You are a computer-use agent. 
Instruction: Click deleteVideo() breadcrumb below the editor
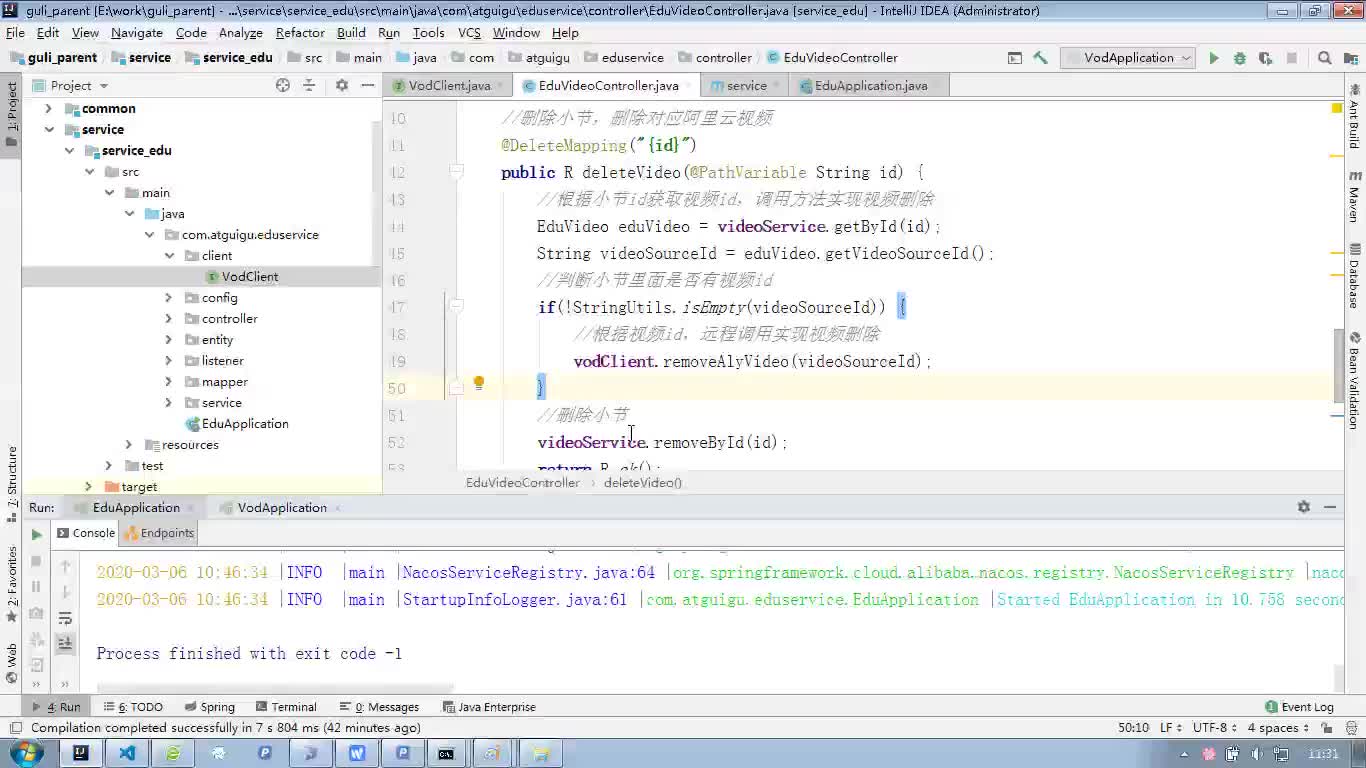[642, 482]
